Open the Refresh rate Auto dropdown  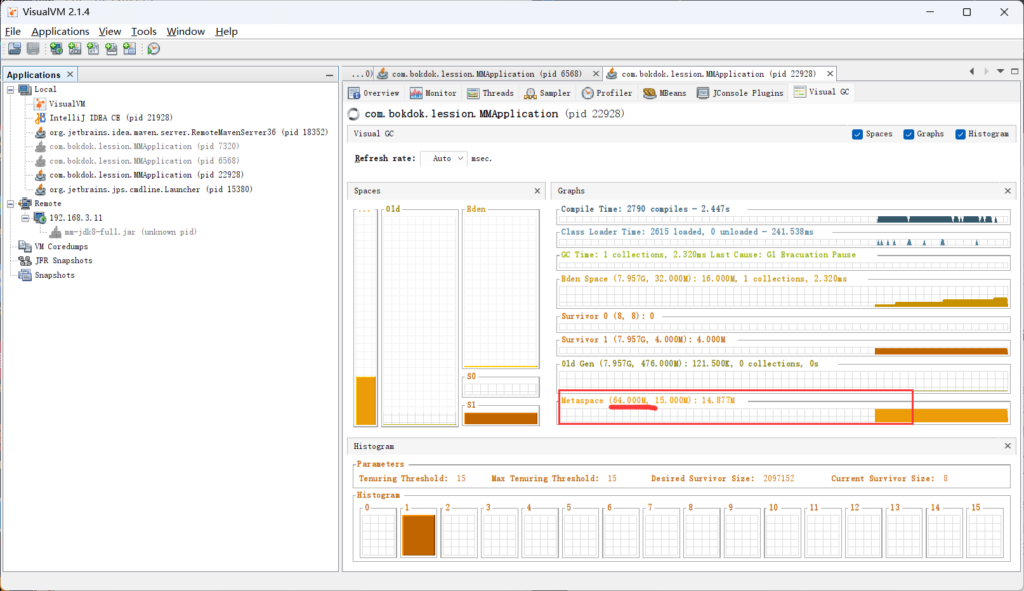(444, 159)
